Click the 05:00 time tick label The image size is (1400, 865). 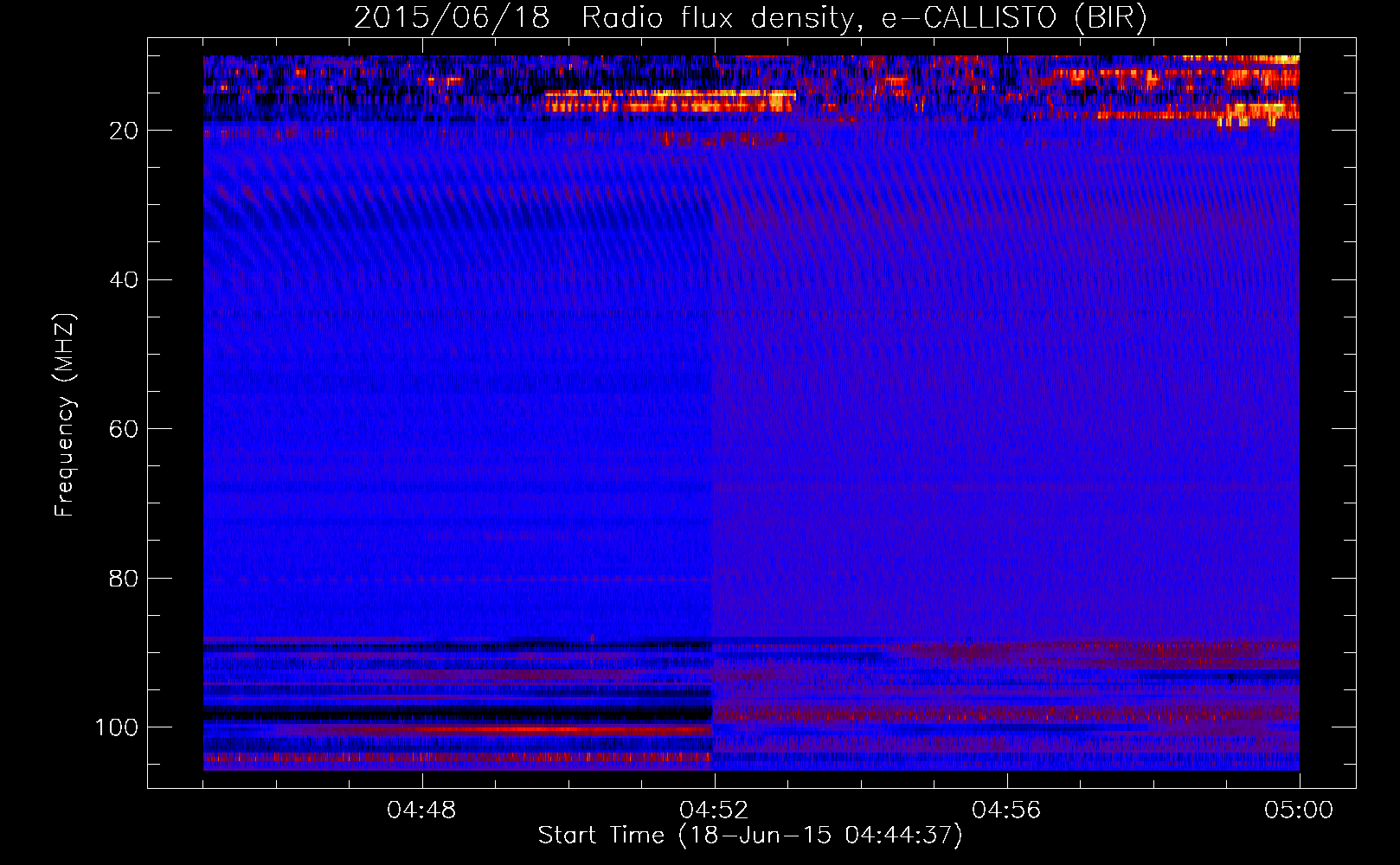[x=1299, y=811]
